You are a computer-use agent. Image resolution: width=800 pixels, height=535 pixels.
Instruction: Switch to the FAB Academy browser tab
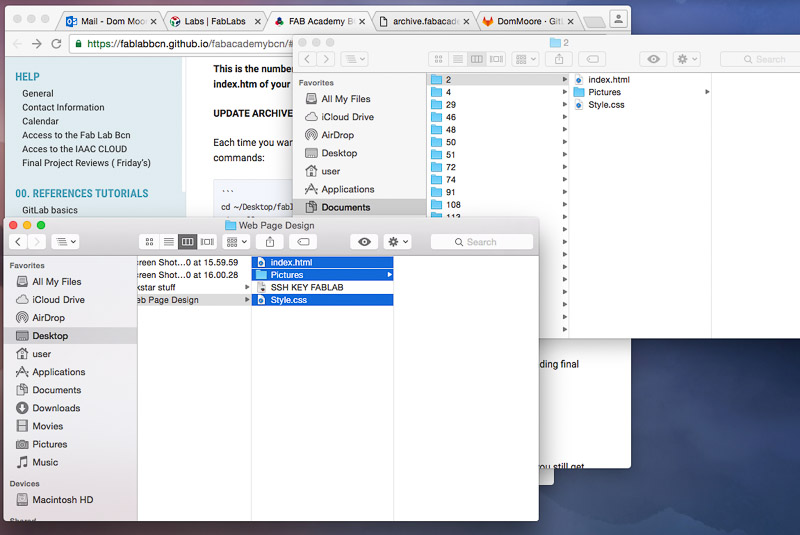click(320, 21)
